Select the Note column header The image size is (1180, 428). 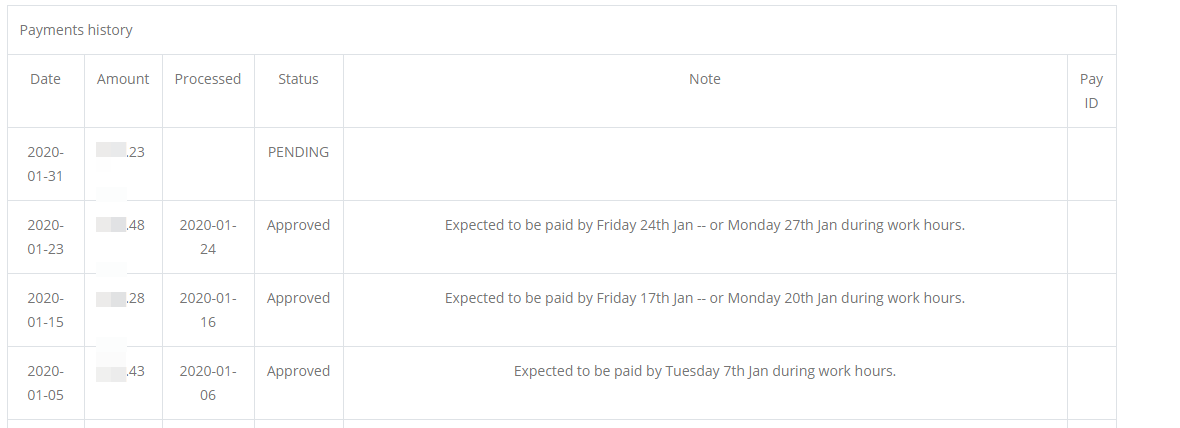[x=705, y=79]
